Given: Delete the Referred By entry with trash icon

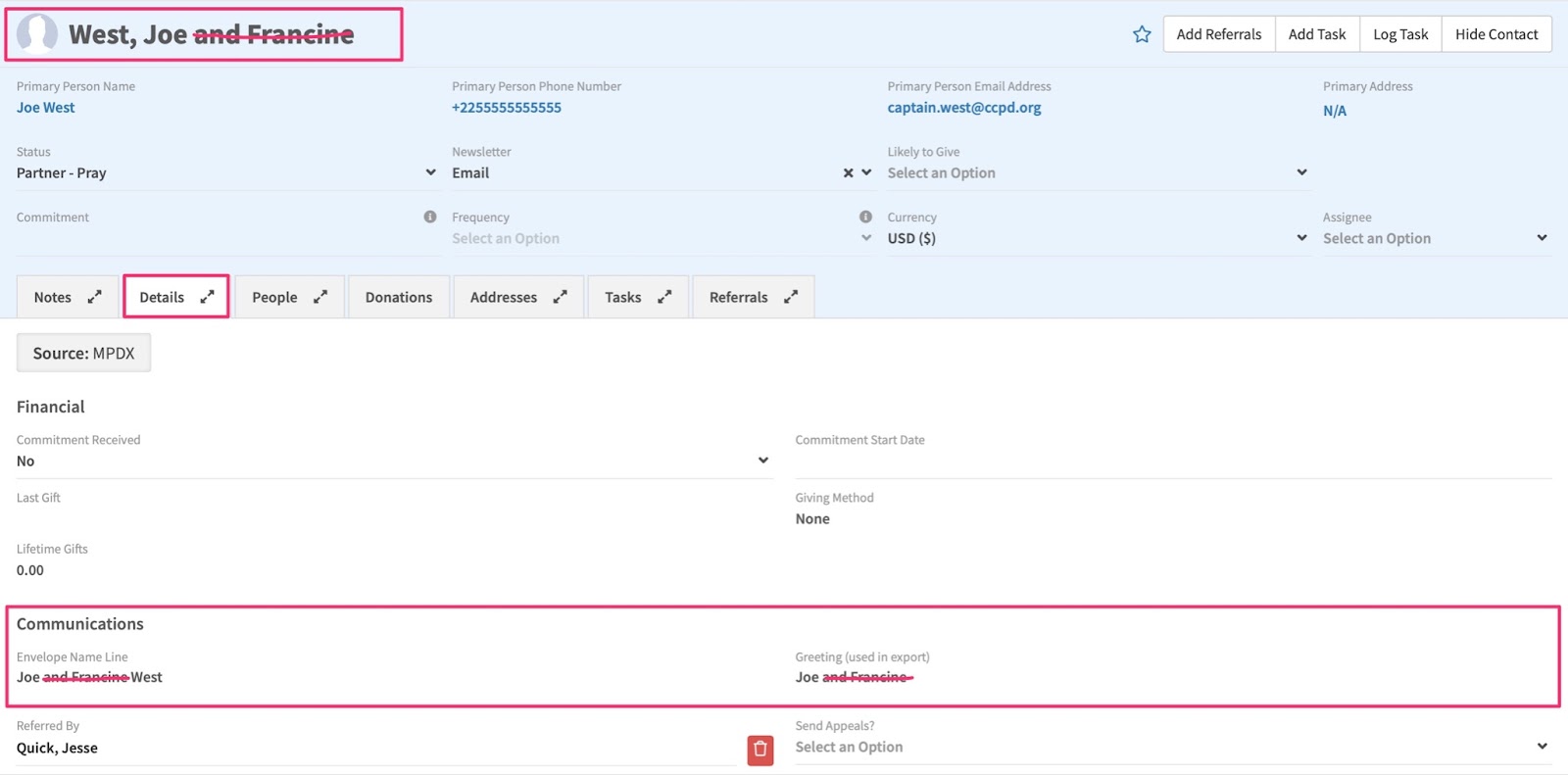Looking at the screenshot, I should (760, 750).
